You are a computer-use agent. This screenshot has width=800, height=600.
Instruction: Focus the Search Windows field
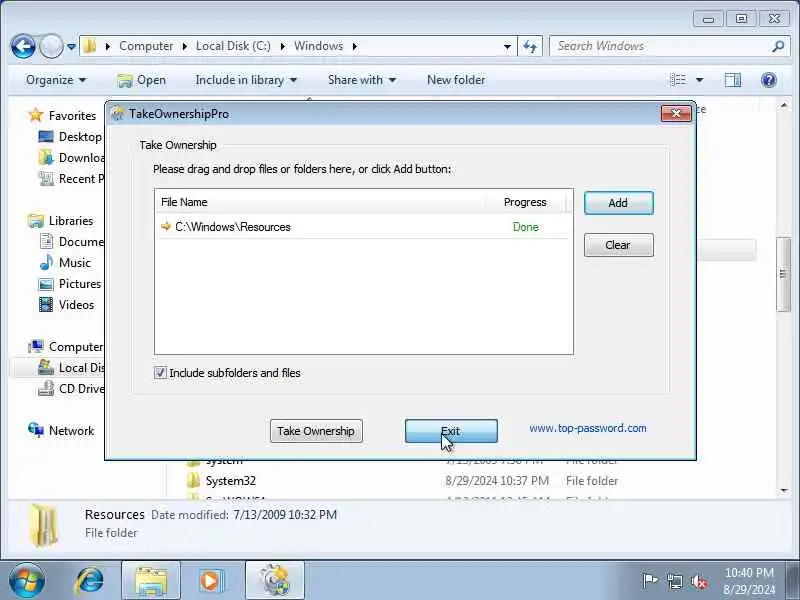[662, 46]
